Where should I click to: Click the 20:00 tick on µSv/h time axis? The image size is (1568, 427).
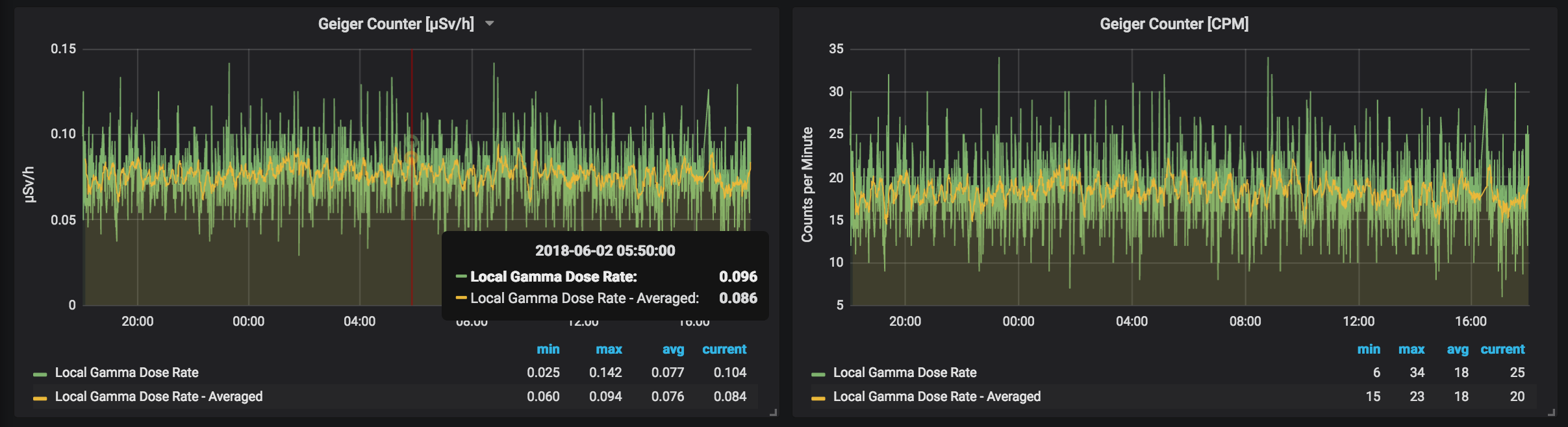pos(138,321)
